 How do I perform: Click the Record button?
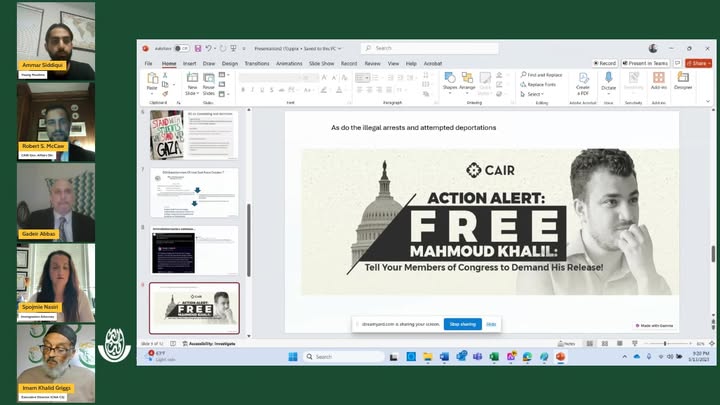point(605,63)
